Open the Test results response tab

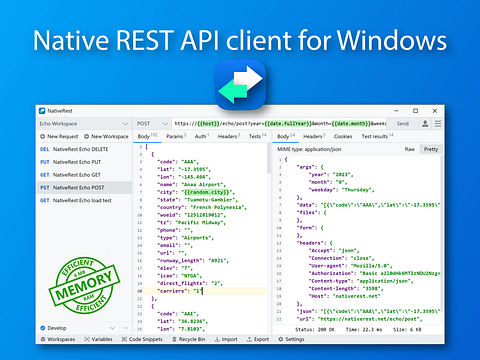377,136
